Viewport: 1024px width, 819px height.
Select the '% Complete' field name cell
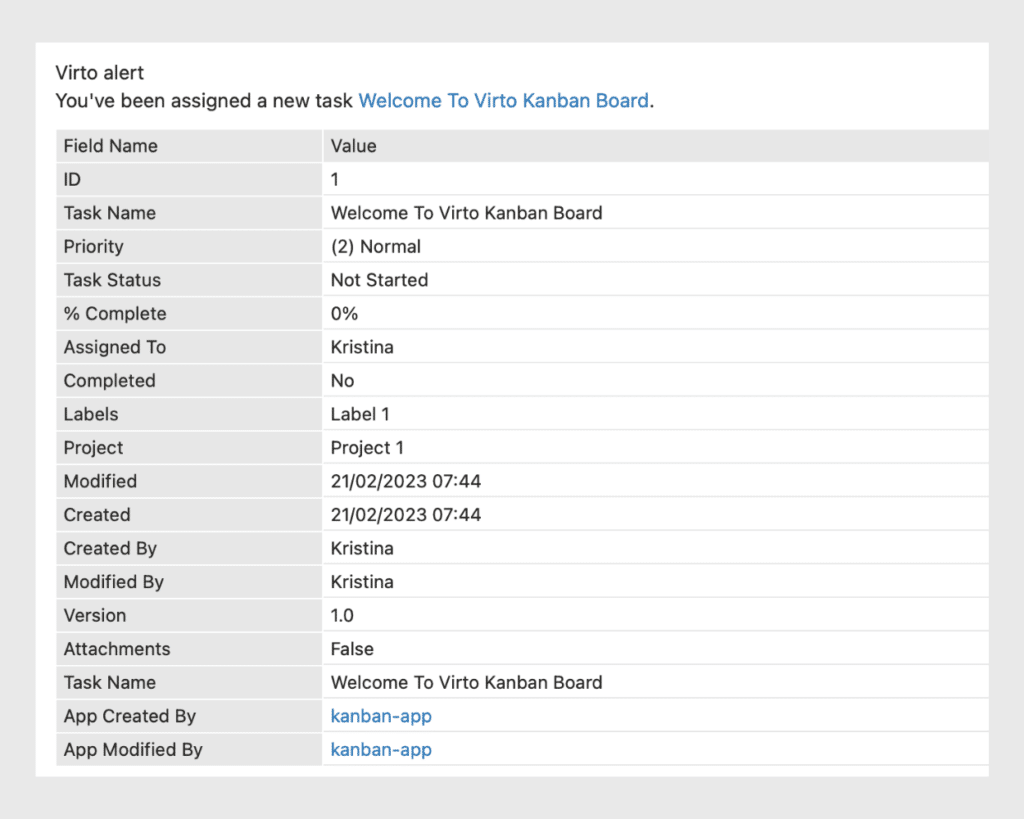click(x=189, y=313)
